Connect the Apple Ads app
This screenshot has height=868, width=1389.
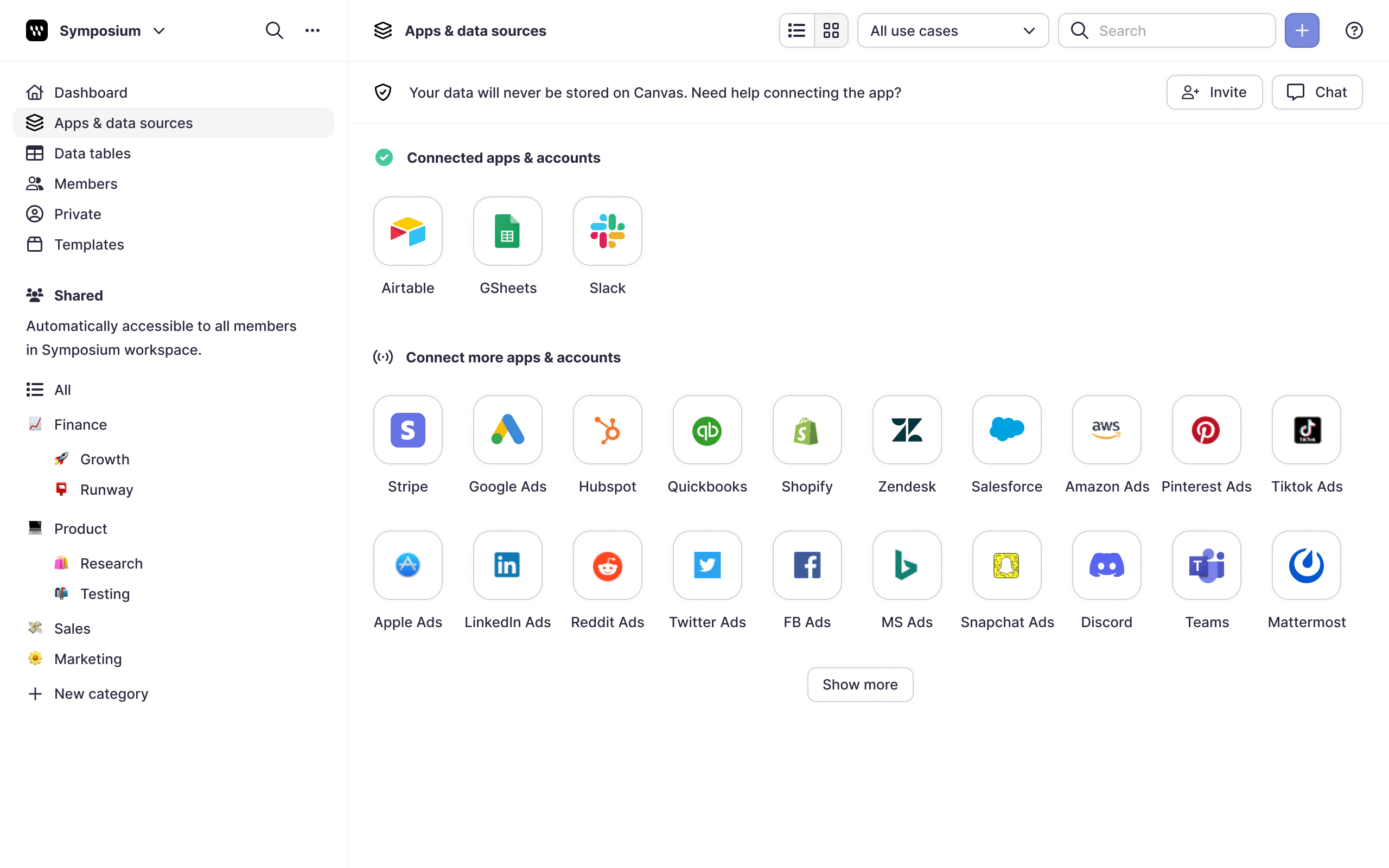[407, 565]
